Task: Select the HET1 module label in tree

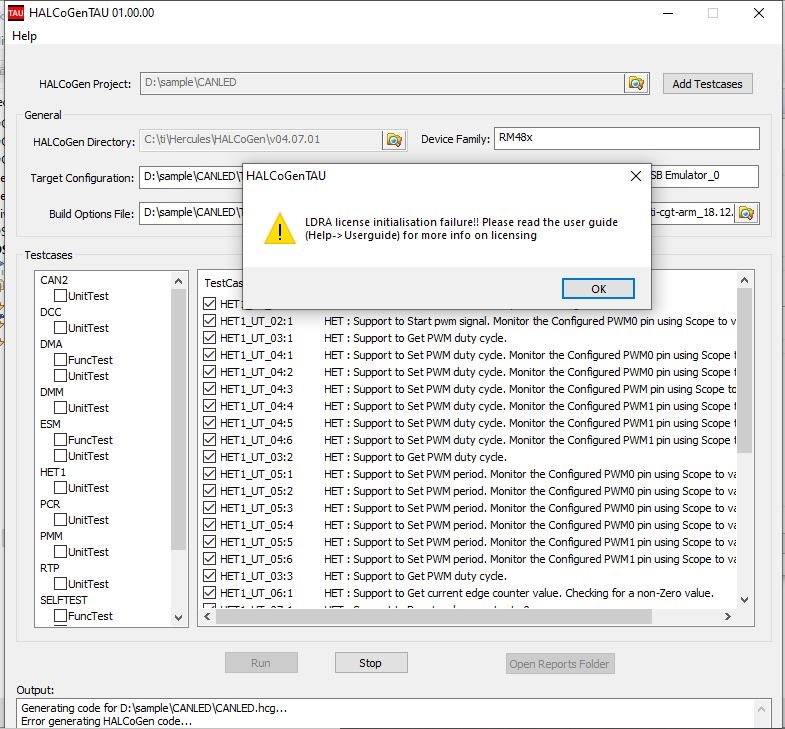Action: point(53,472)
